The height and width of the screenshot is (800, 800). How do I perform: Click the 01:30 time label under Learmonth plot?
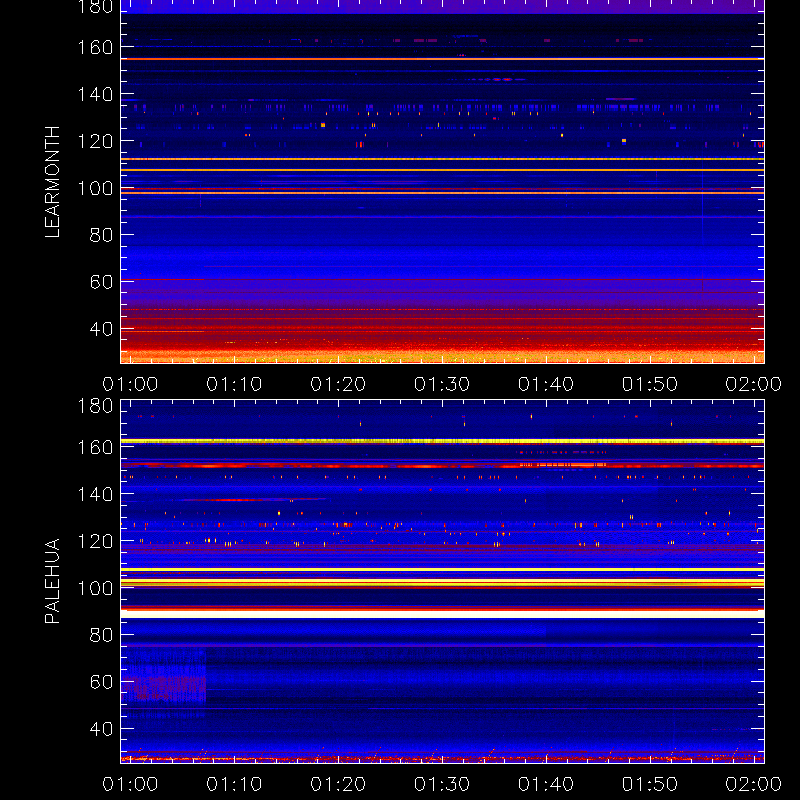[442, 384]
